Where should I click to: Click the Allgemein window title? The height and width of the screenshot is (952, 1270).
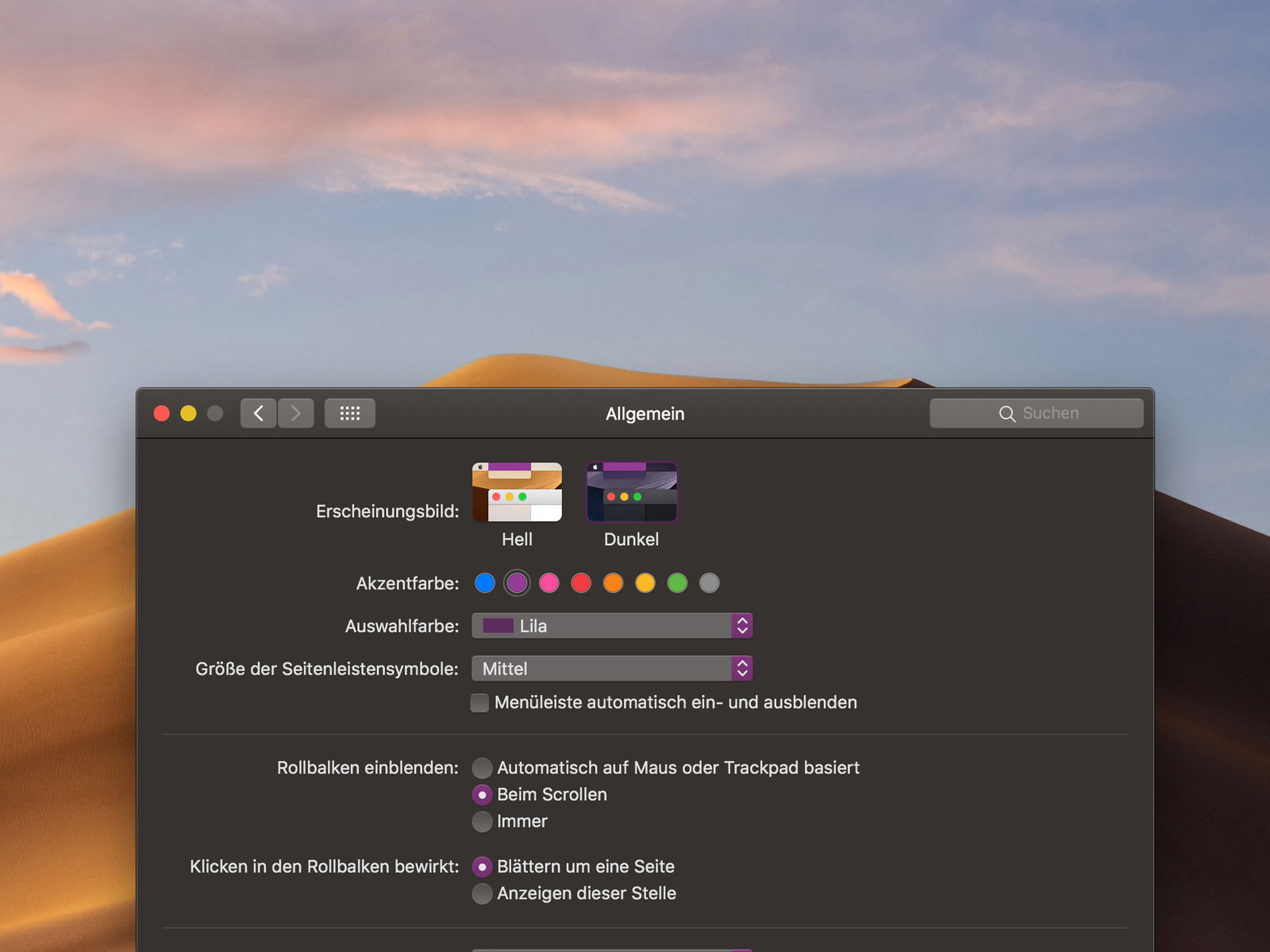645,414
